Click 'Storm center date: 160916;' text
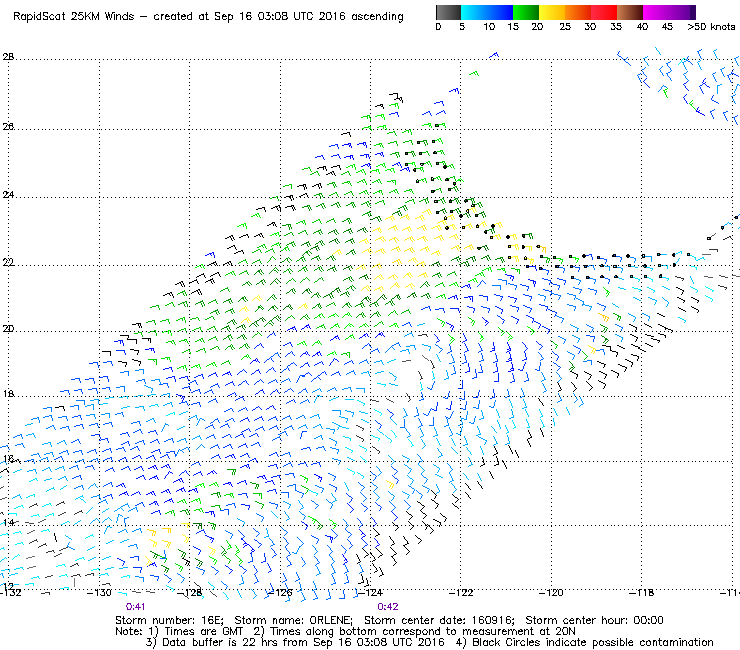Screen dimensions: 740x650 (439, 620)
